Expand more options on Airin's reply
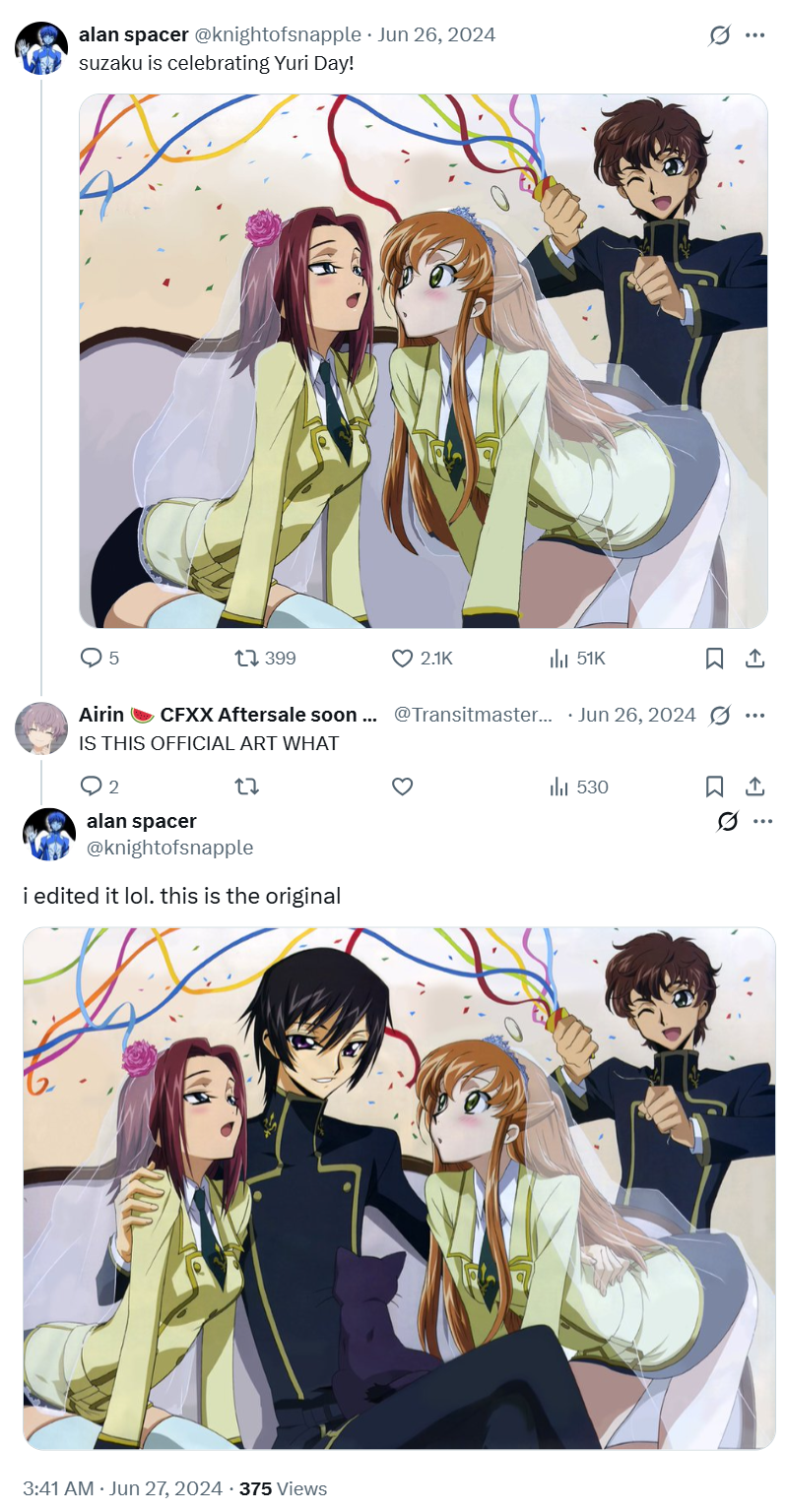Viewport: 786px width, 1512px height. (755, 716)
